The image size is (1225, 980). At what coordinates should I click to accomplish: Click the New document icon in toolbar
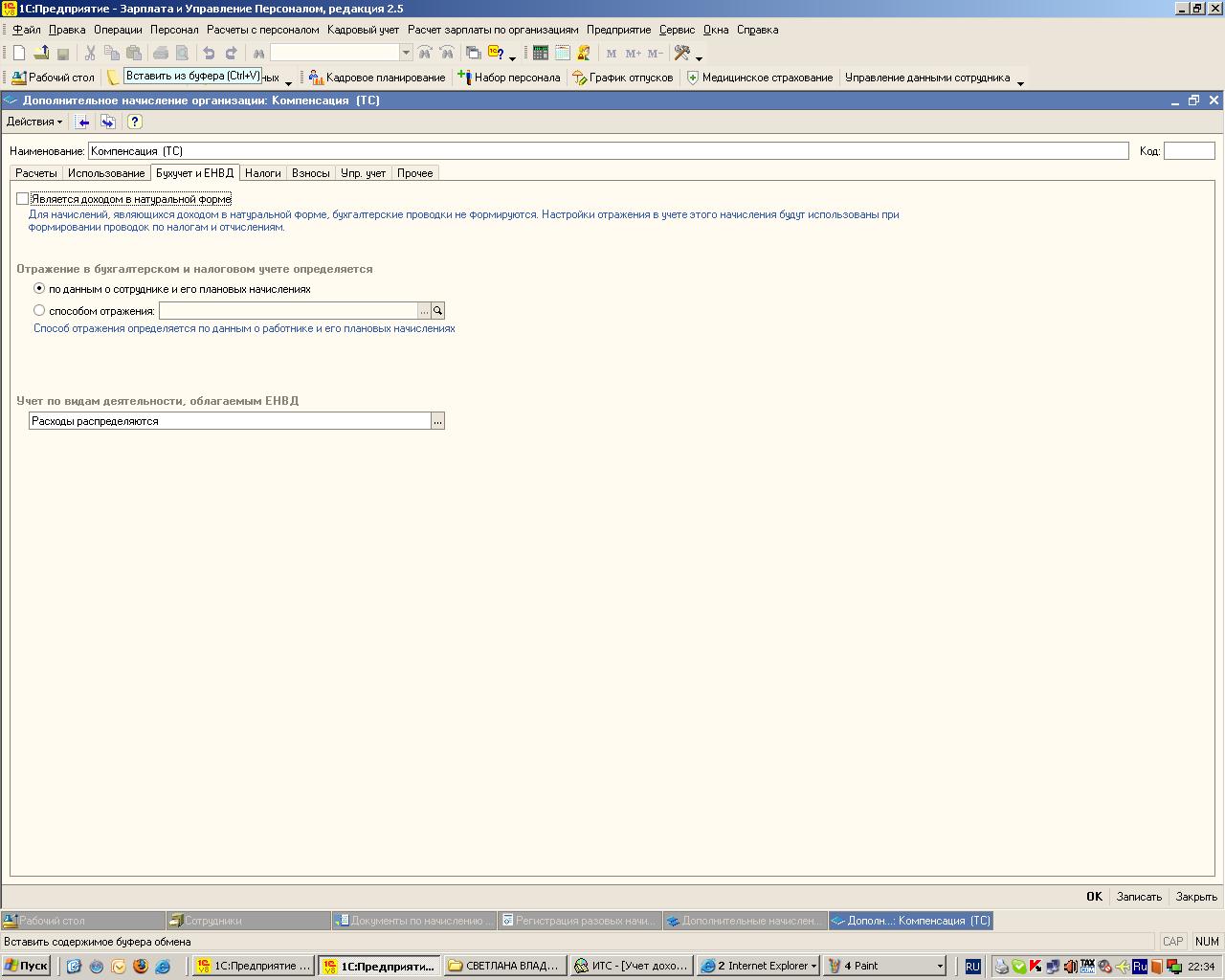tap(18, 54)
